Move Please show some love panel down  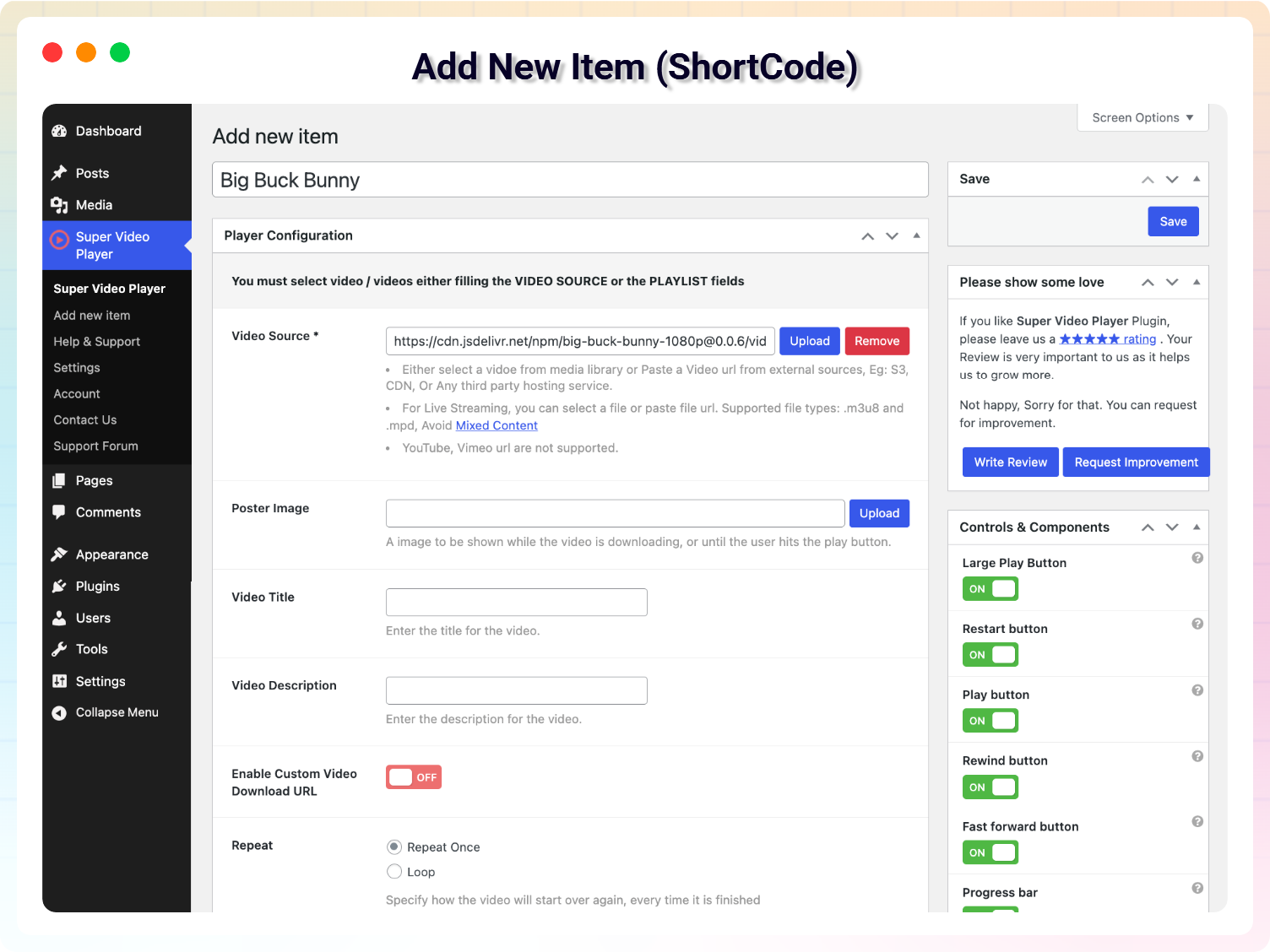click(x=1172, y=283)
